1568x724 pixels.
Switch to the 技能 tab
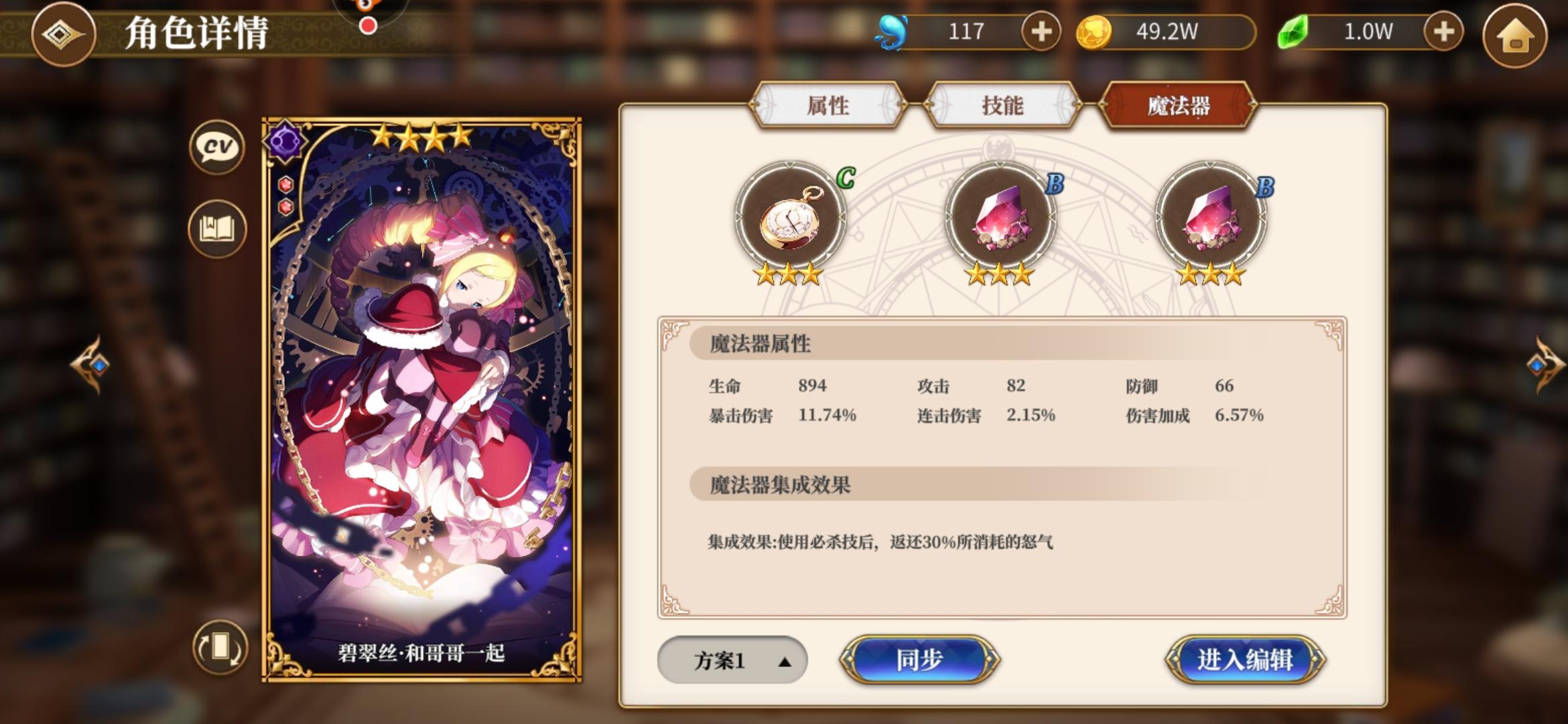1002,105
